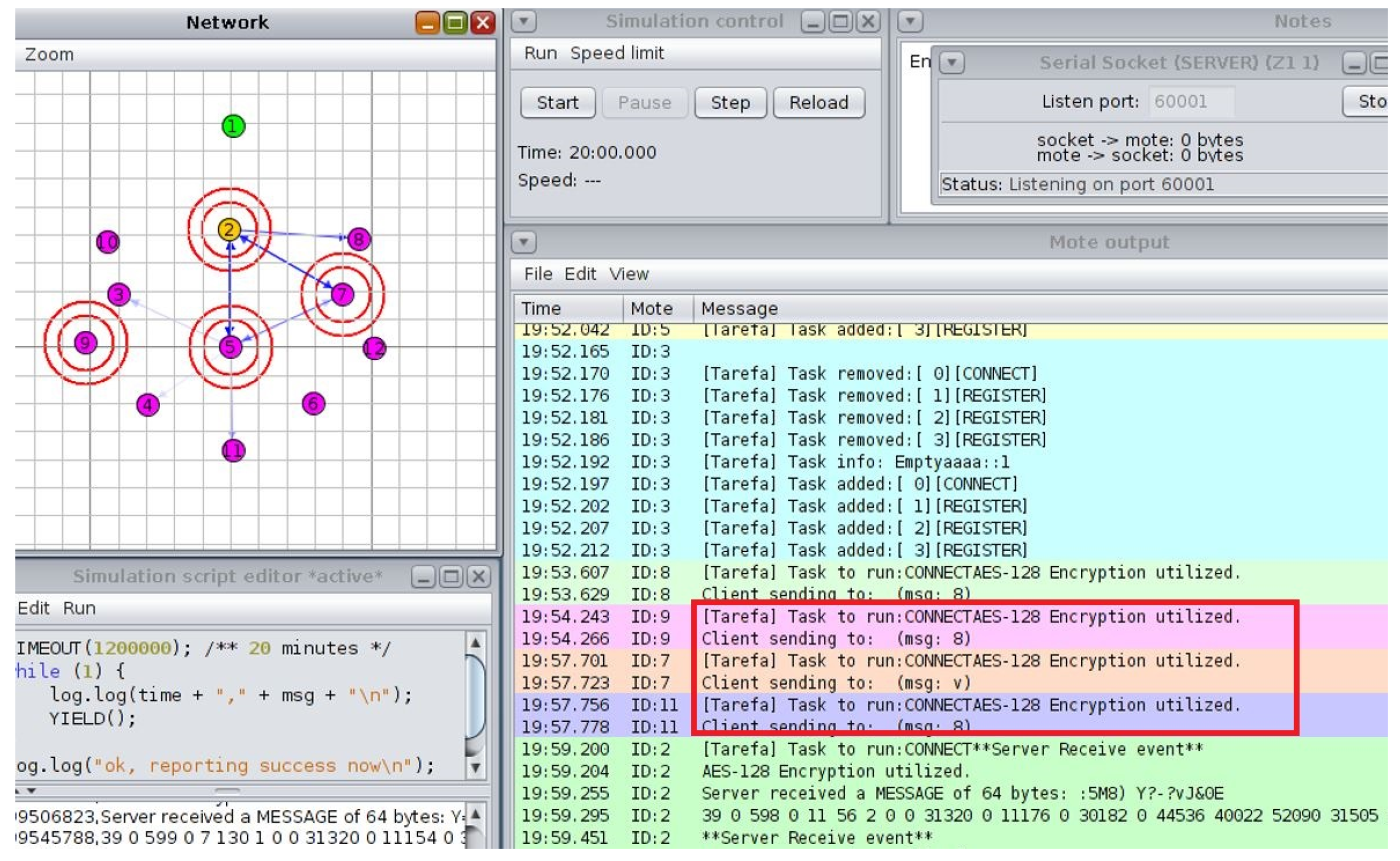Select orange mote node 2
The image size is (1400, 861).
(x=229, y=230)
